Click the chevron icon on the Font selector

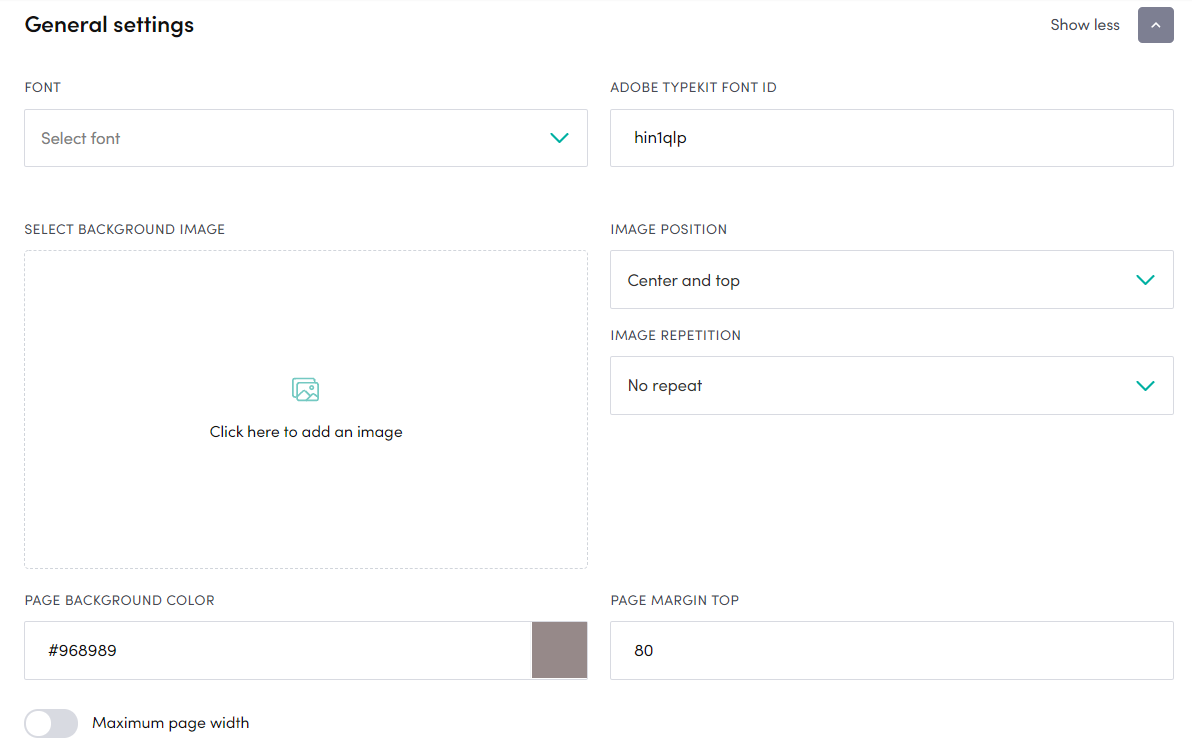559,138
